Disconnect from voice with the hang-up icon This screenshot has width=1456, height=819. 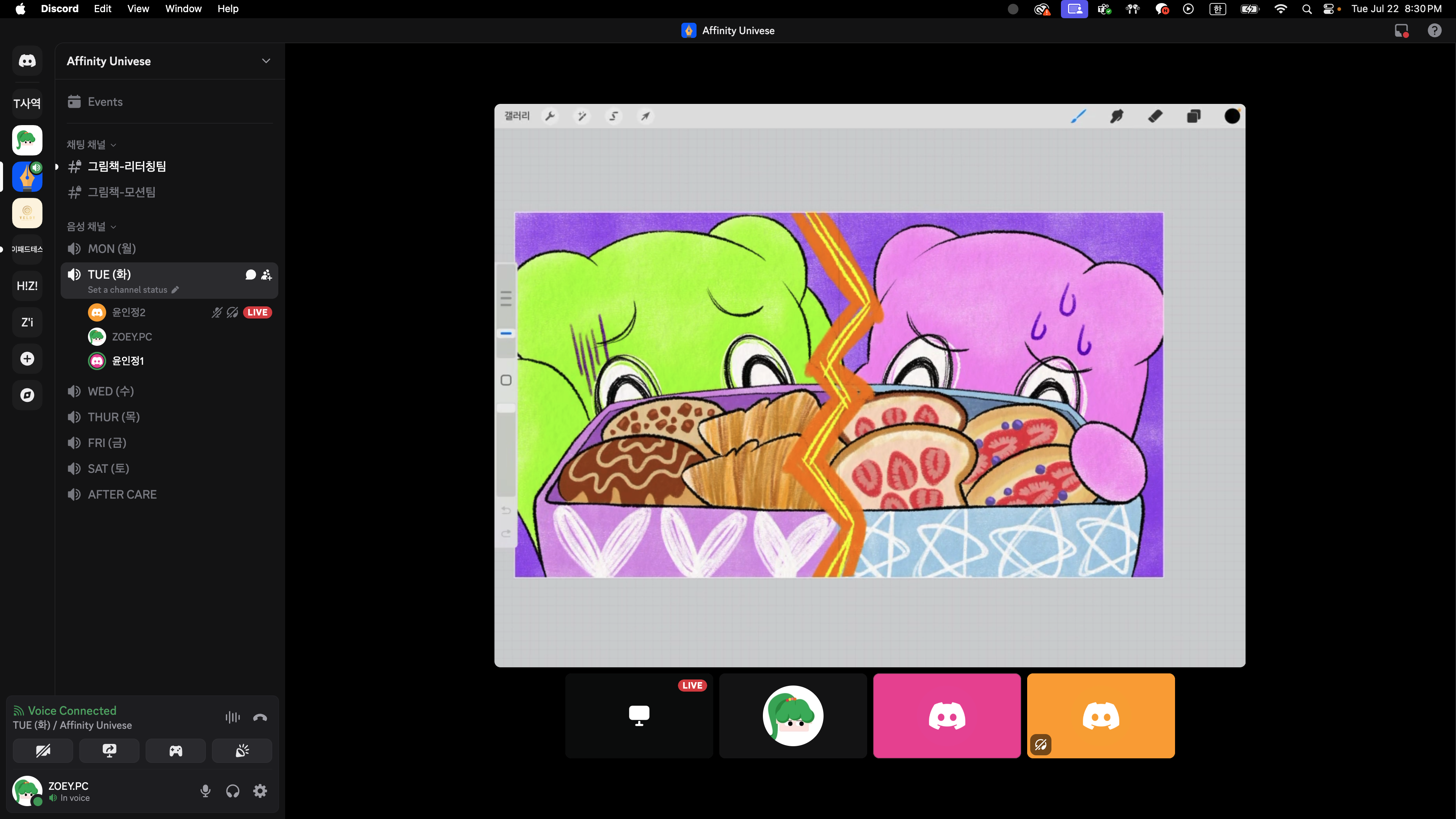[x=260, y=717]
